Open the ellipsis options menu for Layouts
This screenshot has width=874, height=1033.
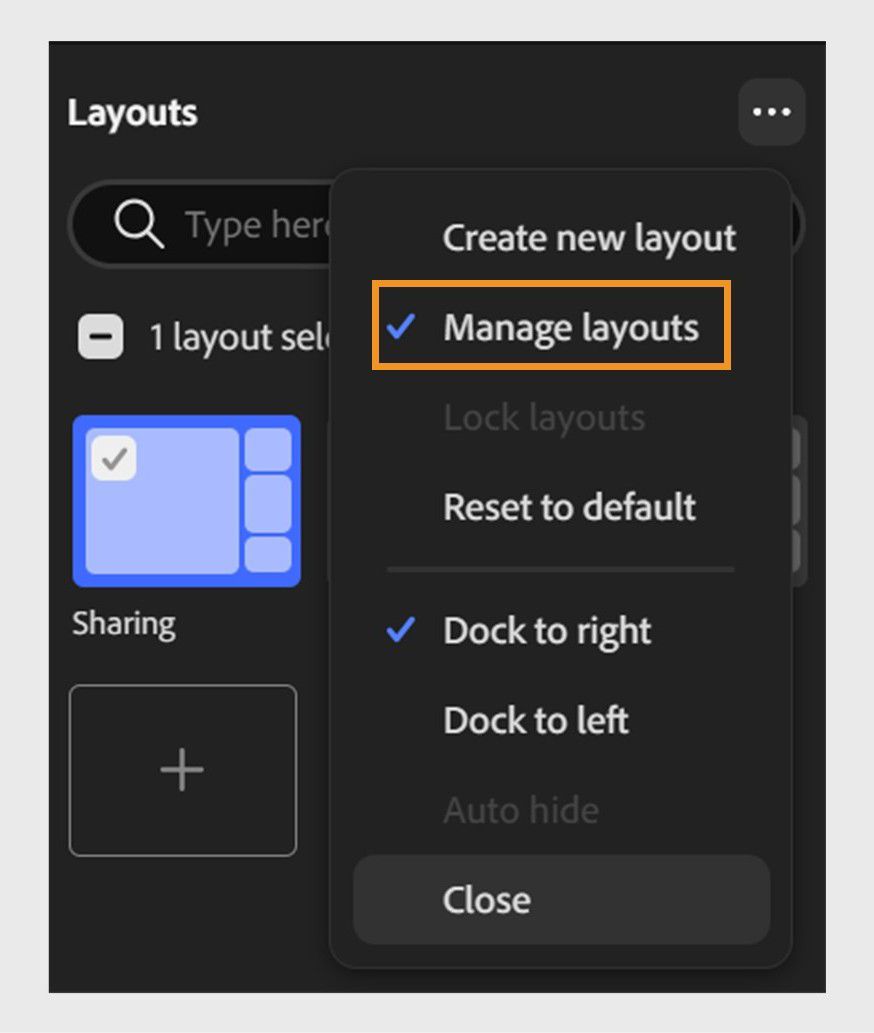[771, 111]
